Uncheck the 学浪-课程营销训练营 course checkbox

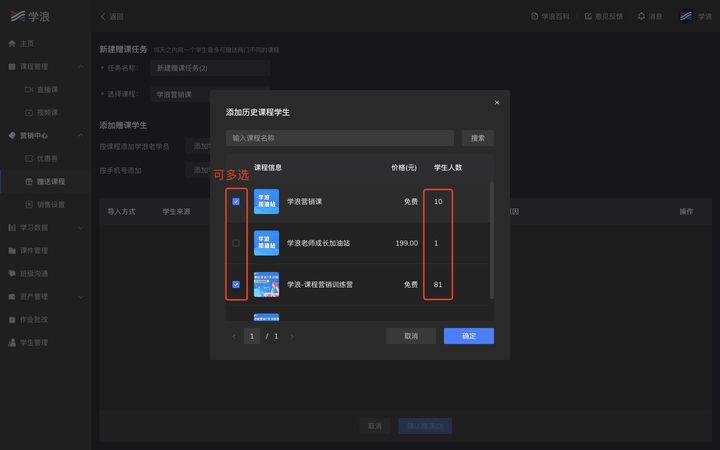coord(236,285)
